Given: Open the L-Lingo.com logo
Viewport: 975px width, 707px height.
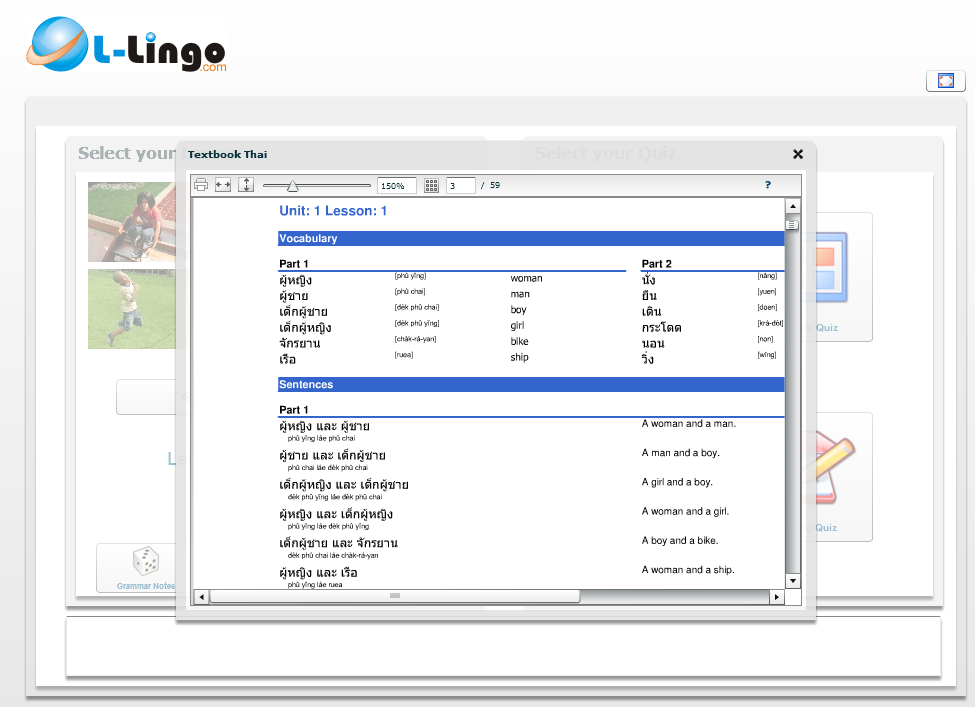Looking at the screenshot, I should [126, 44].
